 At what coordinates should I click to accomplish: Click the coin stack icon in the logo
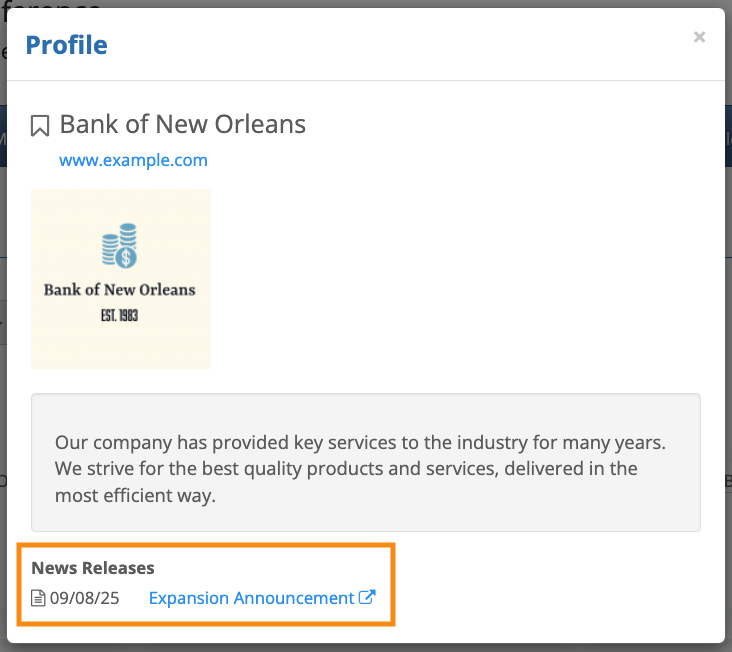[120, 246]
